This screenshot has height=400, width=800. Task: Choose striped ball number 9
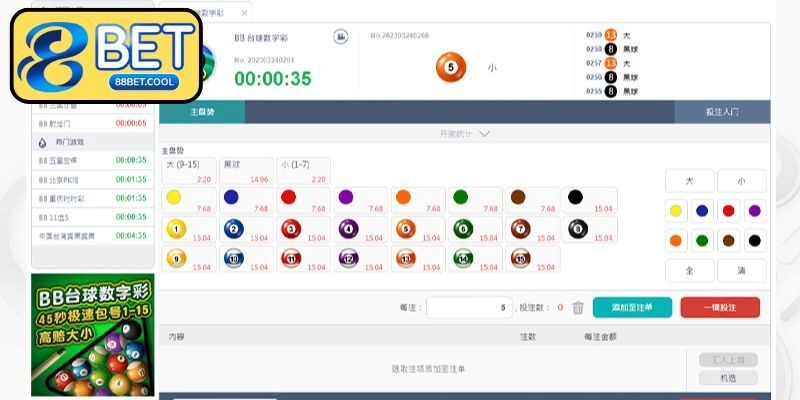point(177,258)
